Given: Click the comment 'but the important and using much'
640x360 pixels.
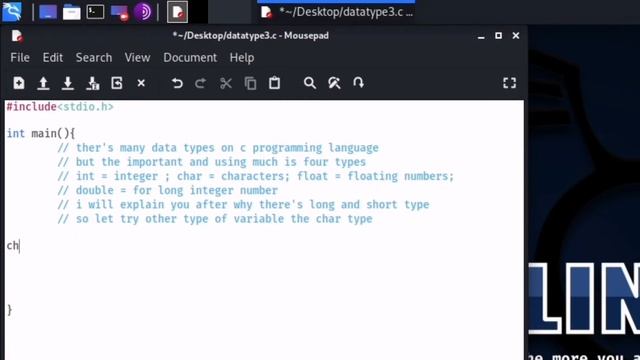Looking at the screenshot, I should pyautogui.click(x=211, y=162).
